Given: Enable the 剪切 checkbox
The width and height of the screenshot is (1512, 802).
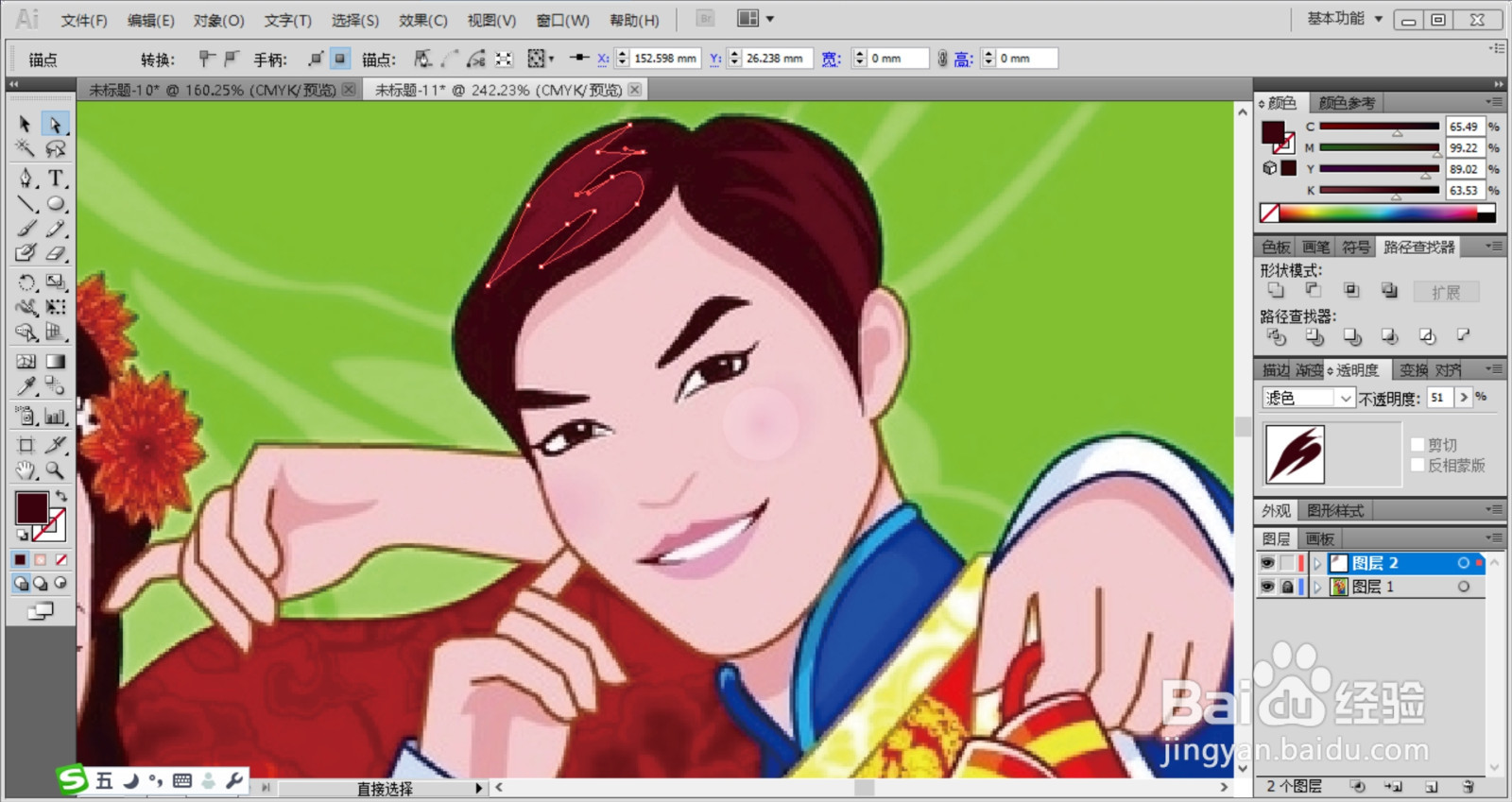Looking at the screenshot, I should 1417,445.
